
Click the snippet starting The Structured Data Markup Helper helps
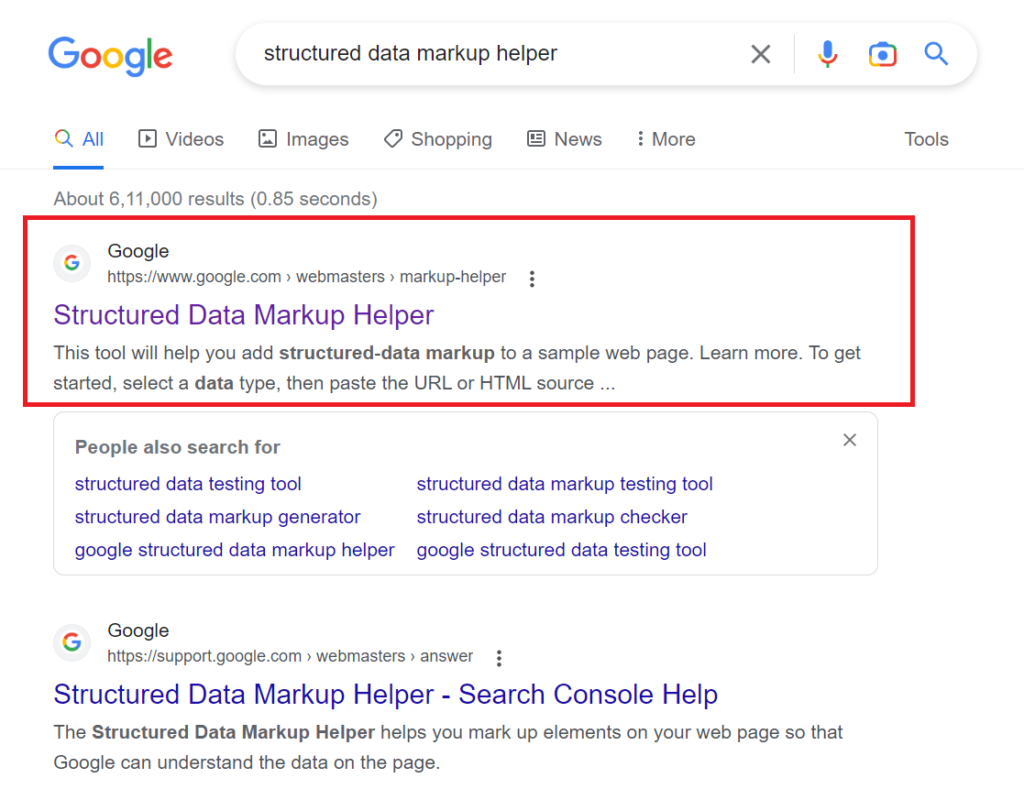pos(448,747)
